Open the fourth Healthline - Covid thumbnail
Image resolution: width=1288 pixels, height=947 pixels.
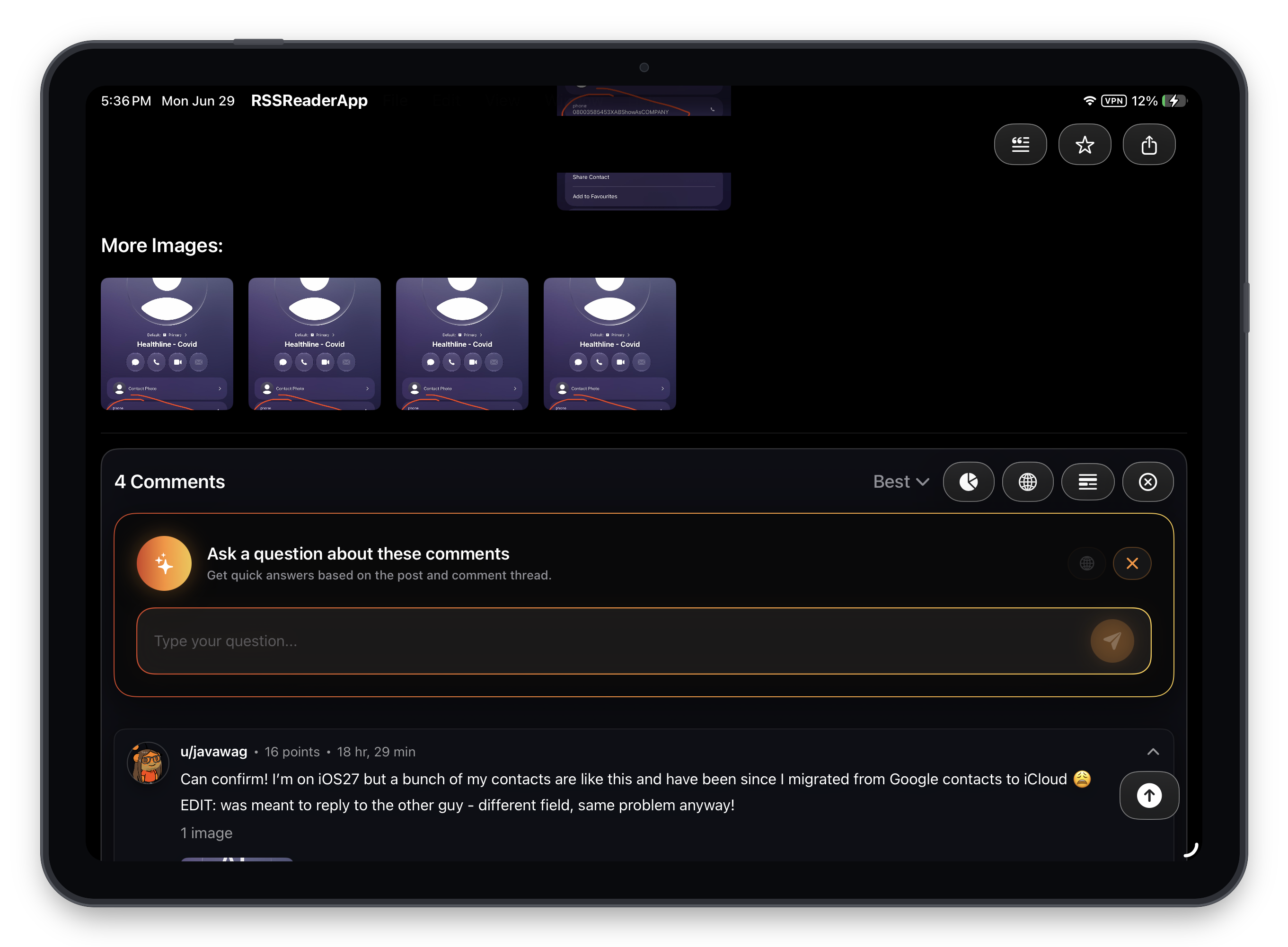tap(609, 344)
